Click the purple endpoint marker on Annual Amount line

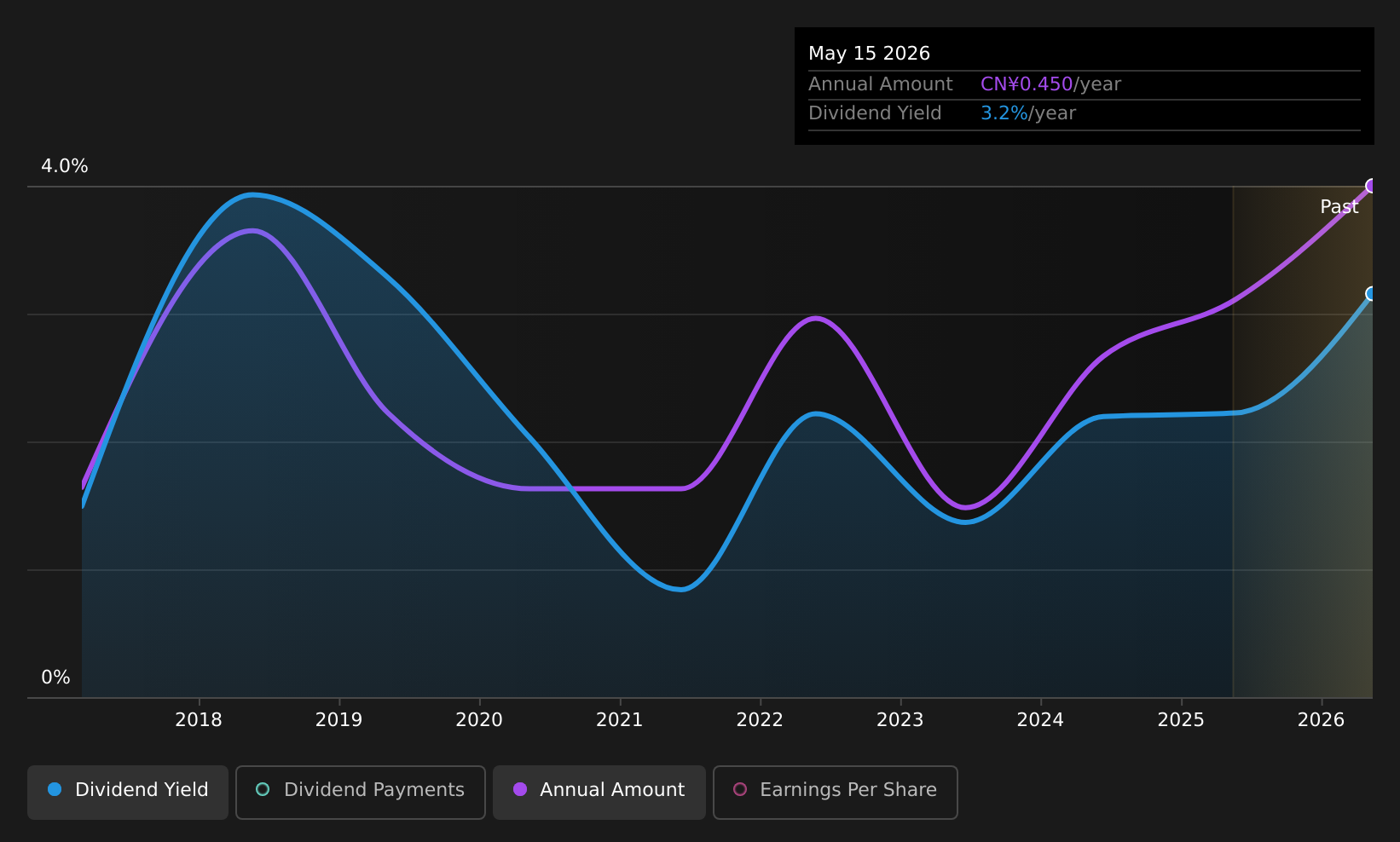click(x=1371, y=186)
